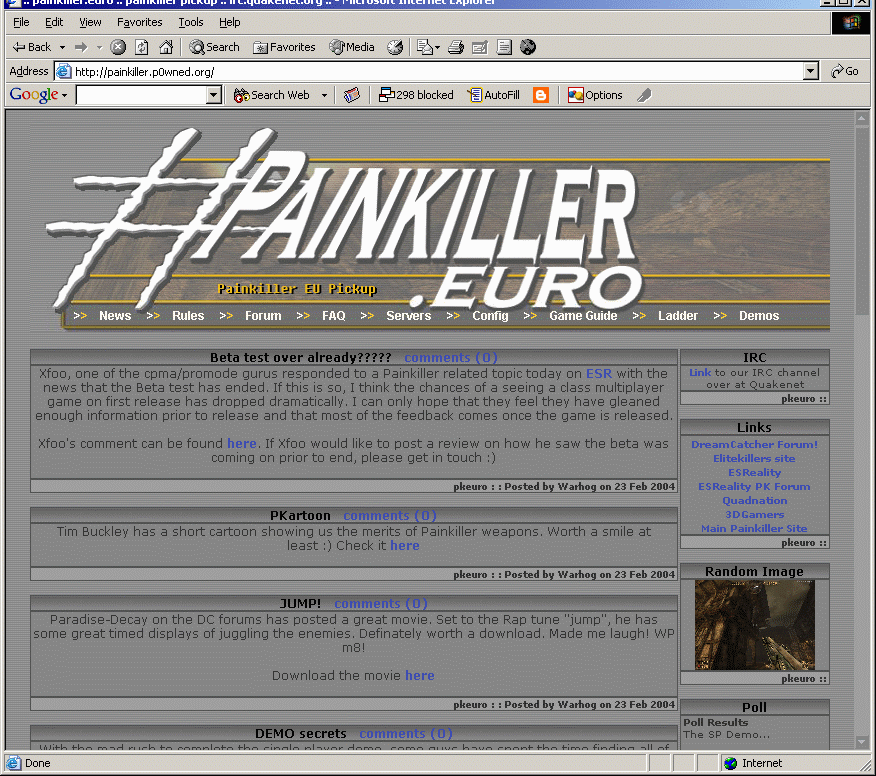The image size is (876, 776).
Task: Open the Config link in site navigation
Action: coord(490,316)
